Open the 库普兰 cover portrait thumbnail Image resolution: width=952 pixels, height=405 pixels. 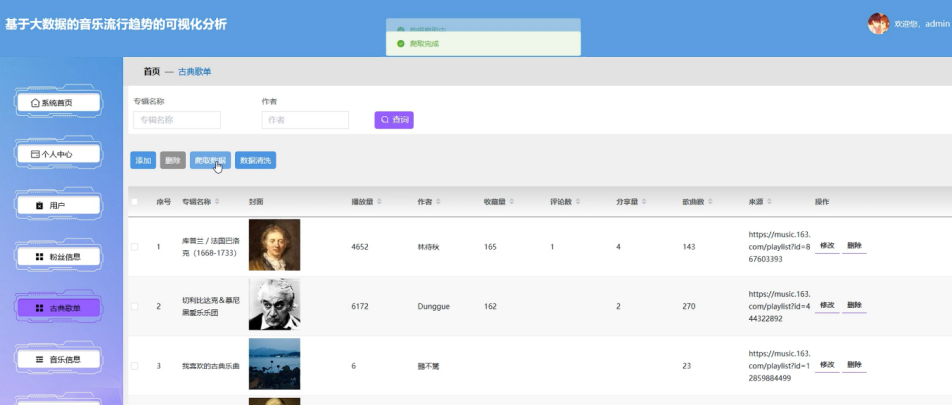(274, 245)
